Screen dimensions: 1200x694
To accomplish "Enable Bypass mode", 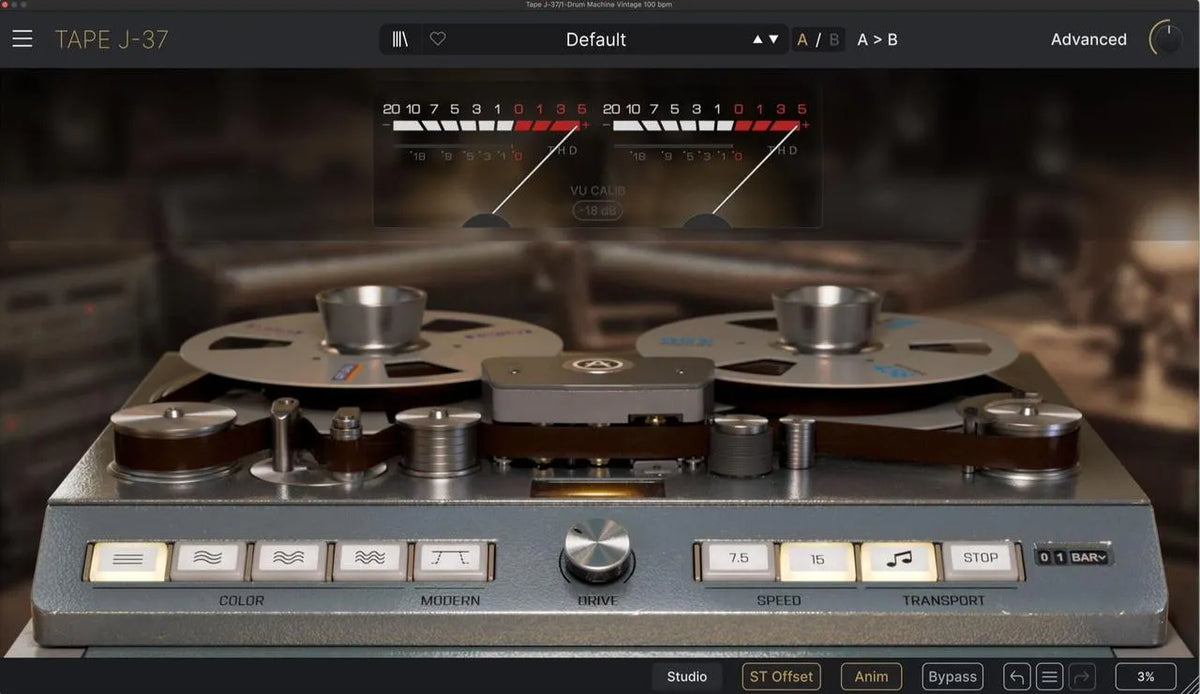I will point(952,676).
